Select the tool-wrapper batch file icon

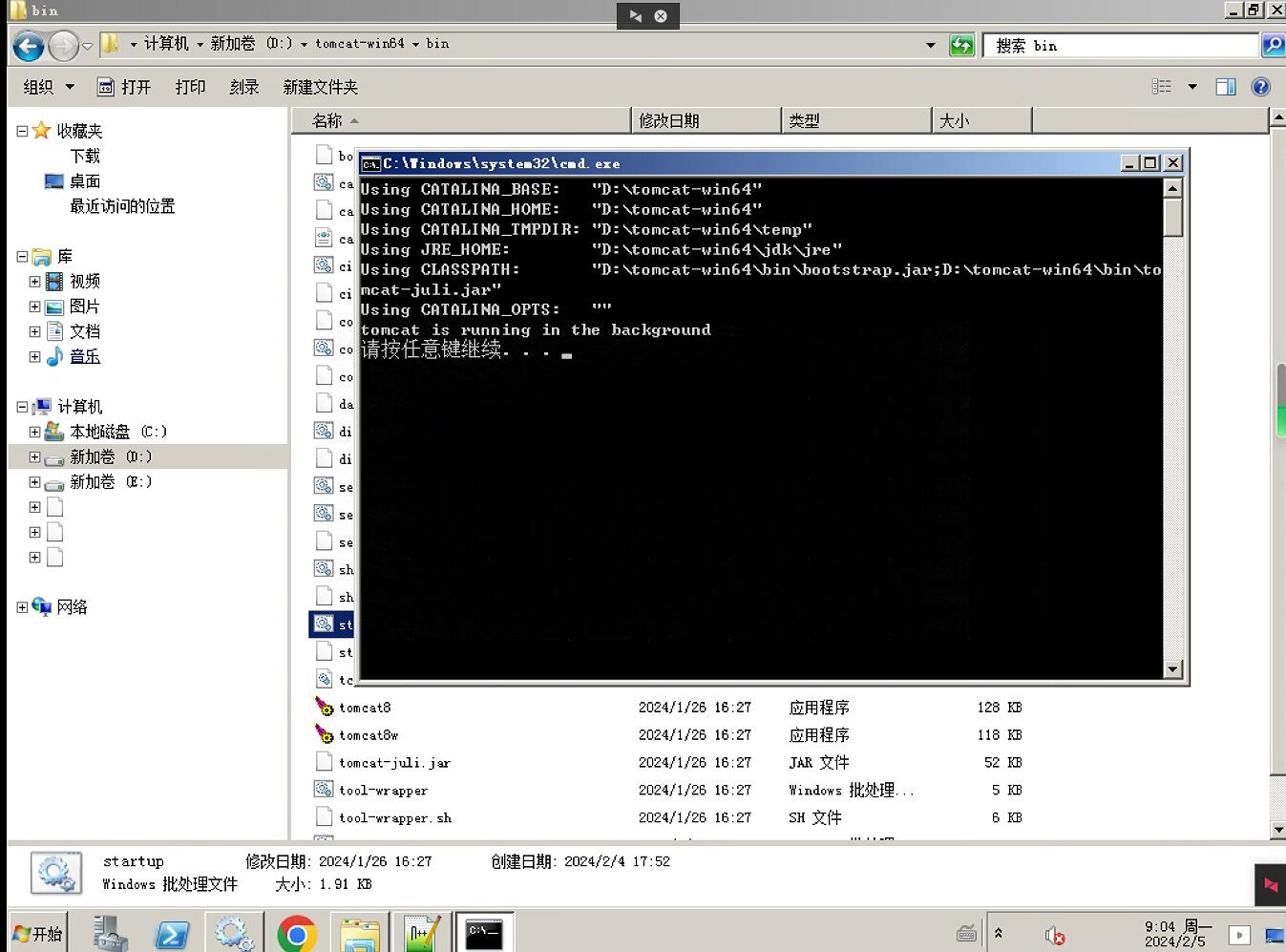pos(325,790)
